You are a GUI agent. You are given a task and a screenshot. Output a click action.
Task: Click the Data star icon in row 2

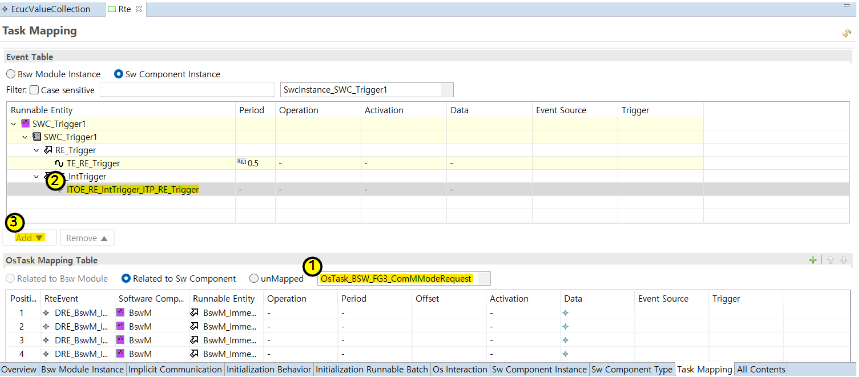coord(566,327)
